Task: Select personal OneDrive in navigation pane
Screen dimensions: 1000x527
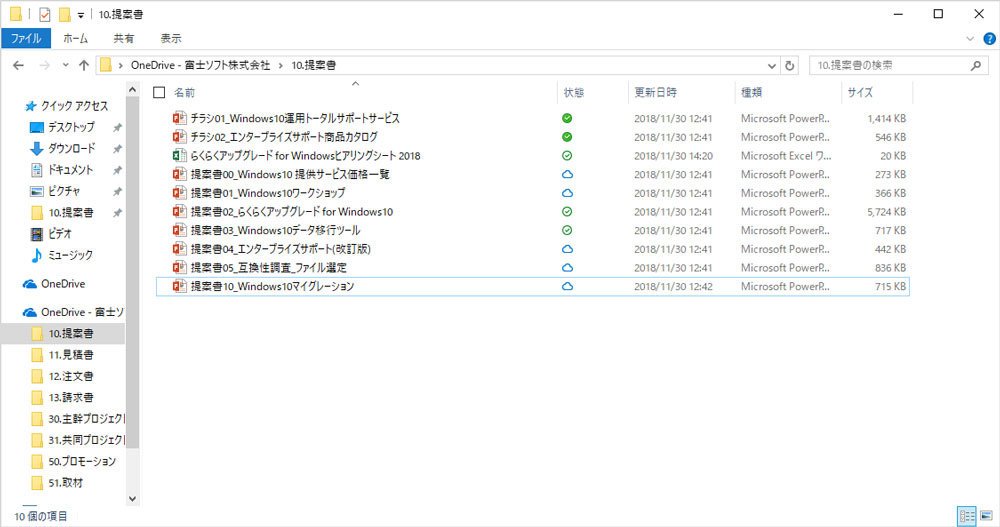Action: 62,284
